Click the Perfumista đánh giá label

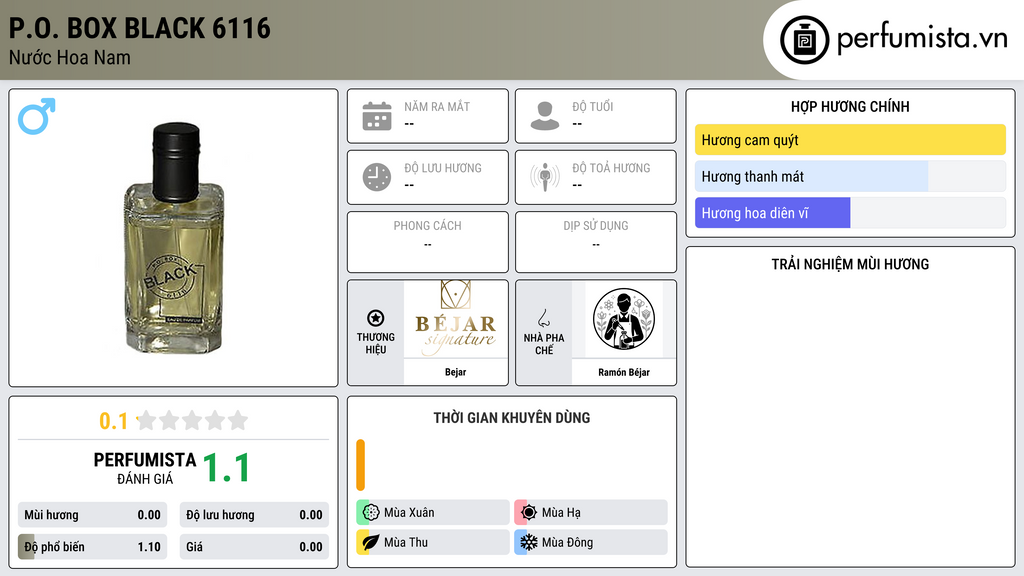coord(145,468)
